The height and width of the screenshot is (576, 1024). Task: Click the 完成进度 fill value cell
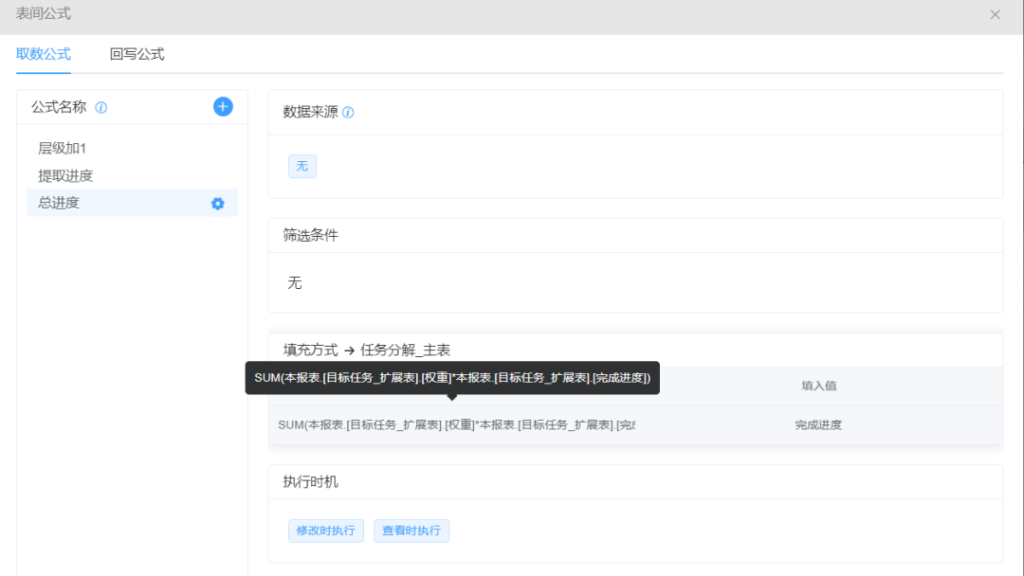pos(818,425)
